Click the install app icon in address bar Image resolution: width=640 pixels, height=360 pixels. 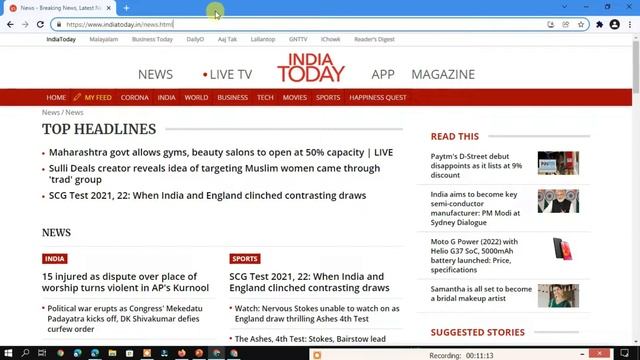coord(551,24)
